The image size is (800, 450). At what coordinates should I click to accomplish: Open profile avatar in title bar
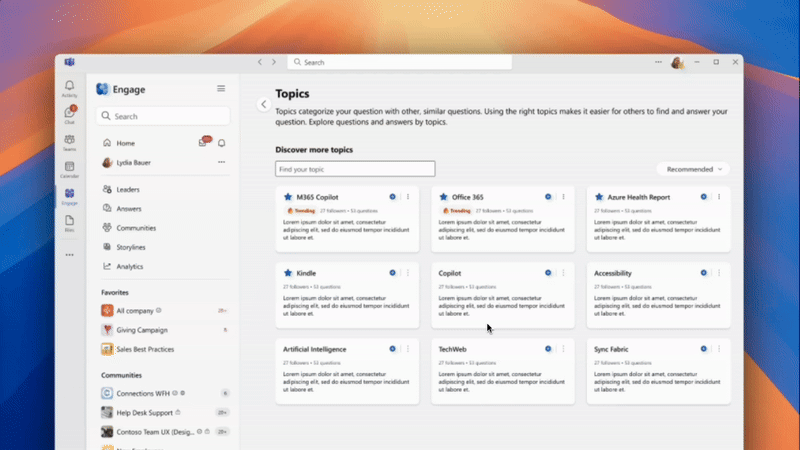point(677,62)
